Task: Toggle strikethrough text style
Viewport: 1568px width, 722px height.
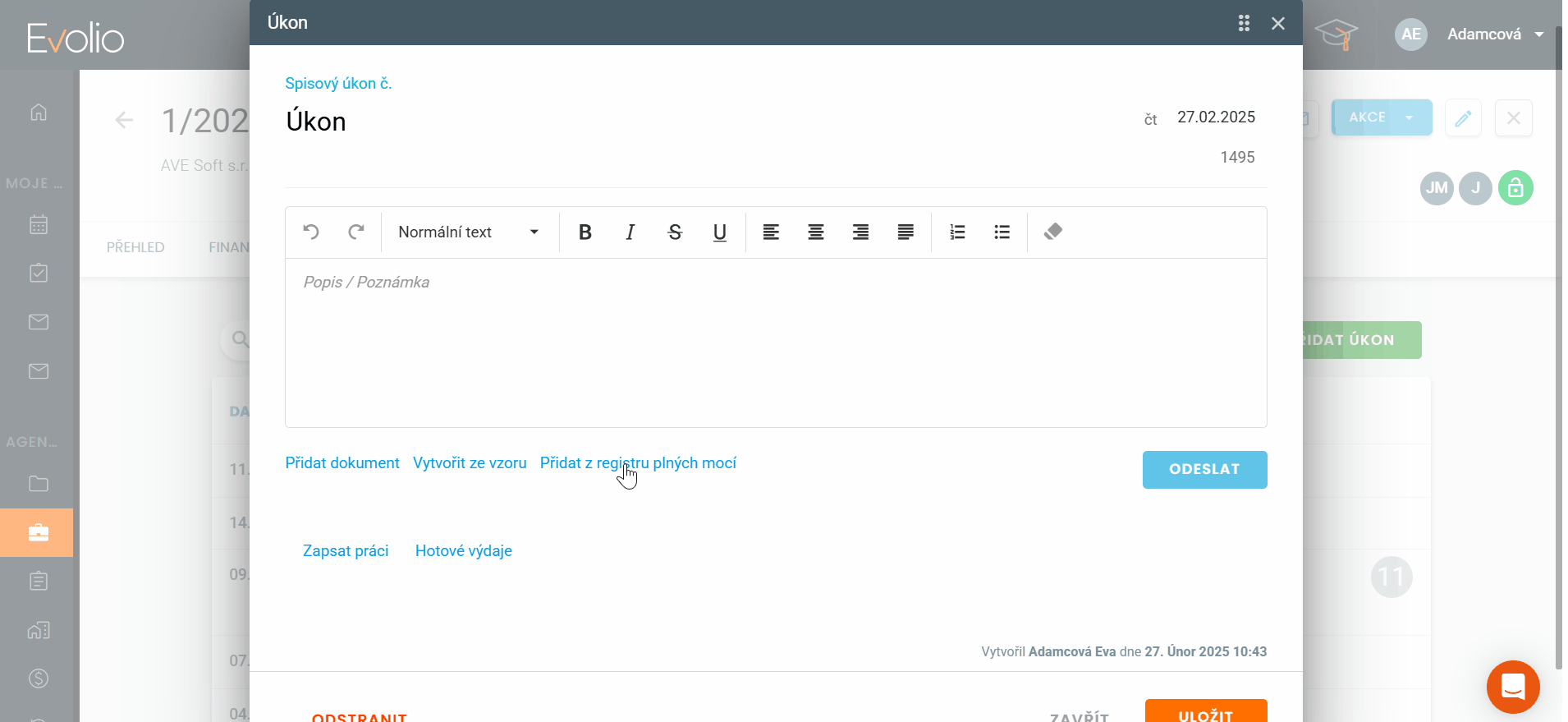Action: tap(675, 232)
